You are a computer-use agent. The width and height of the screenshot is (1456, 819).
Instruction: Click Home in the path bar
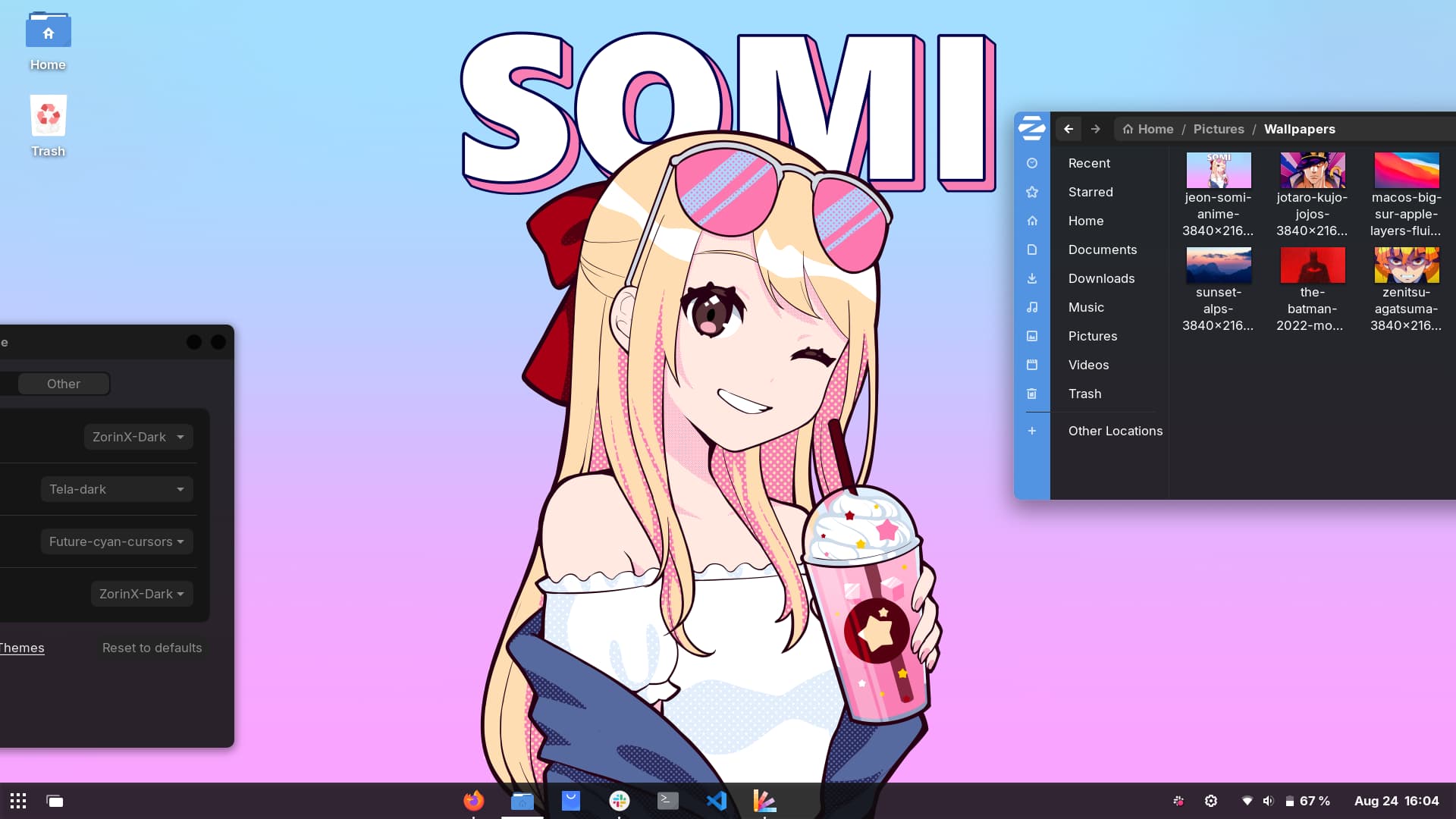point(1148,129)
